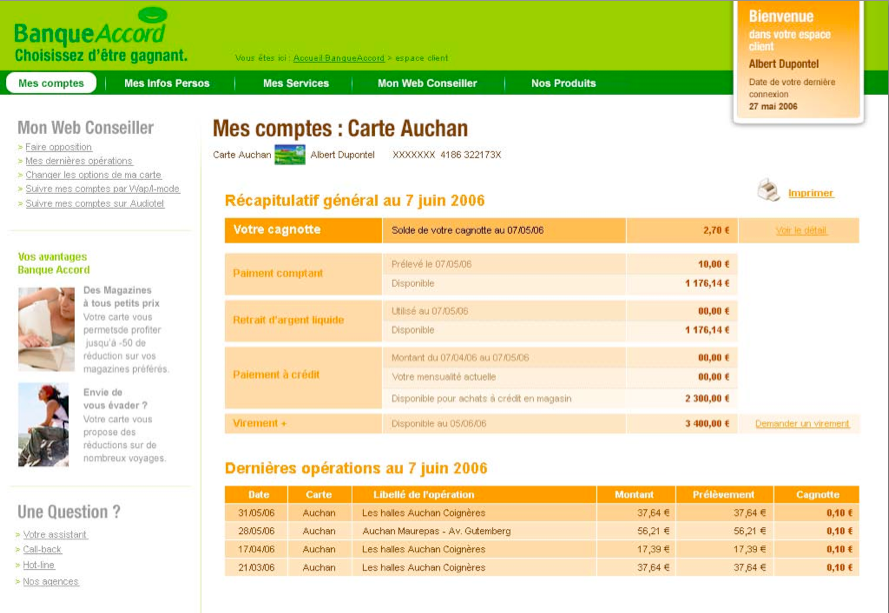Screen dimensions: 889x613
Task: Click the Paiment comptant row label
Action: pyautogui.click(x=278, y=273)
